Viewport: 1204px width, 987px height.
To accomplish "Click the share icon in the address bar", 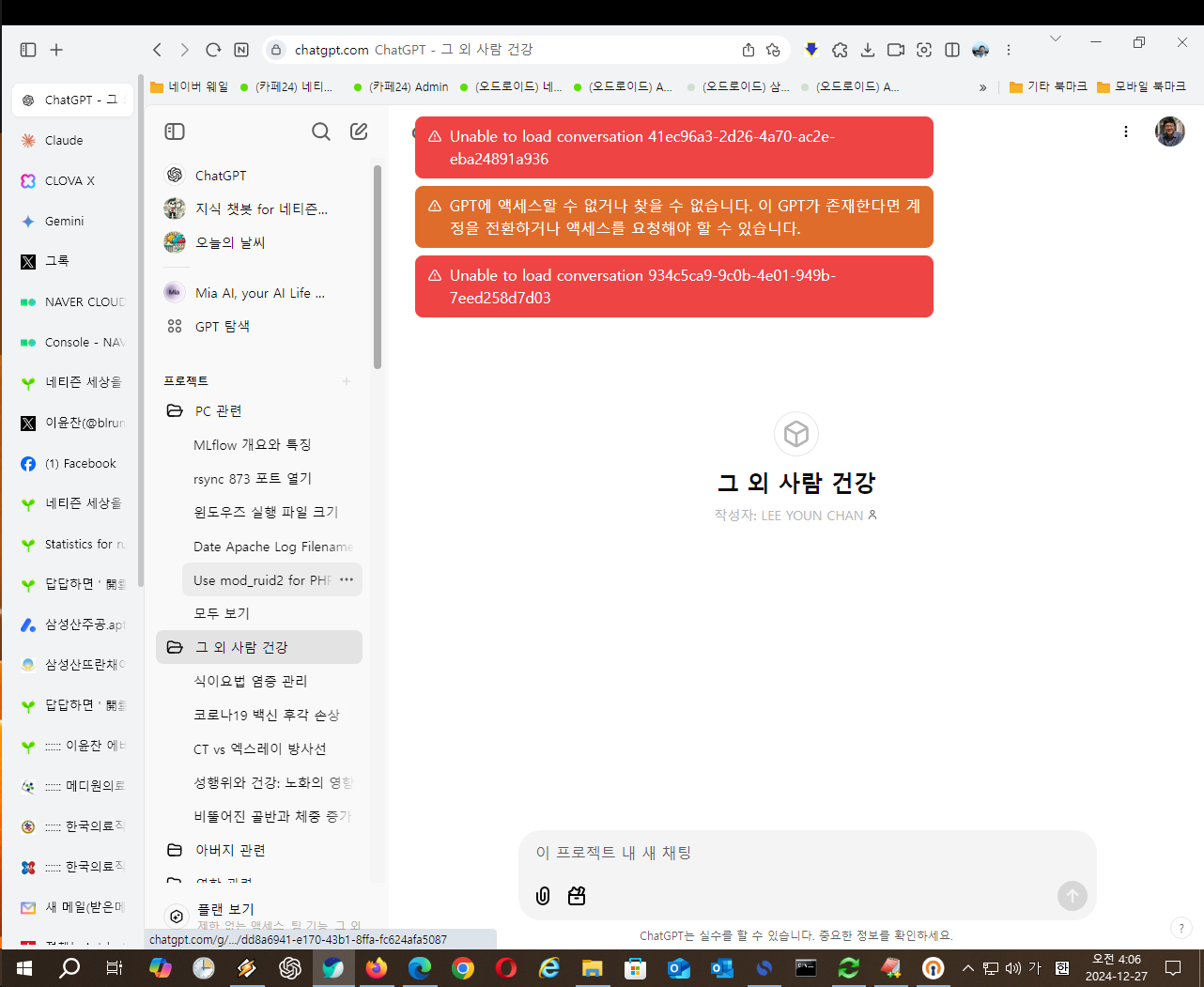I will click(749, 50).
